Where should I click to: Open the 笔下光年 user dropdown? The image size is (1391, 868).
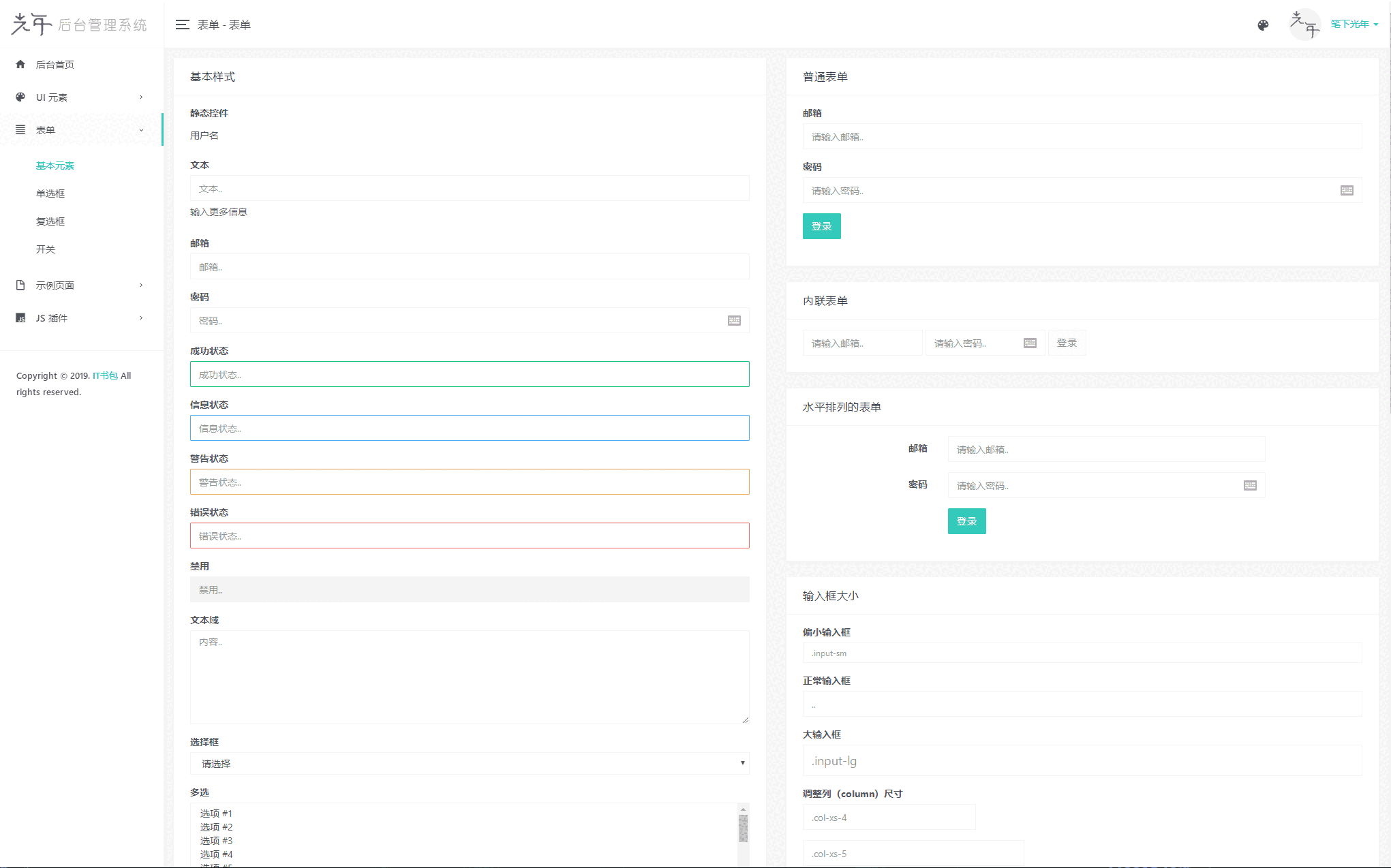(1354, 25)
